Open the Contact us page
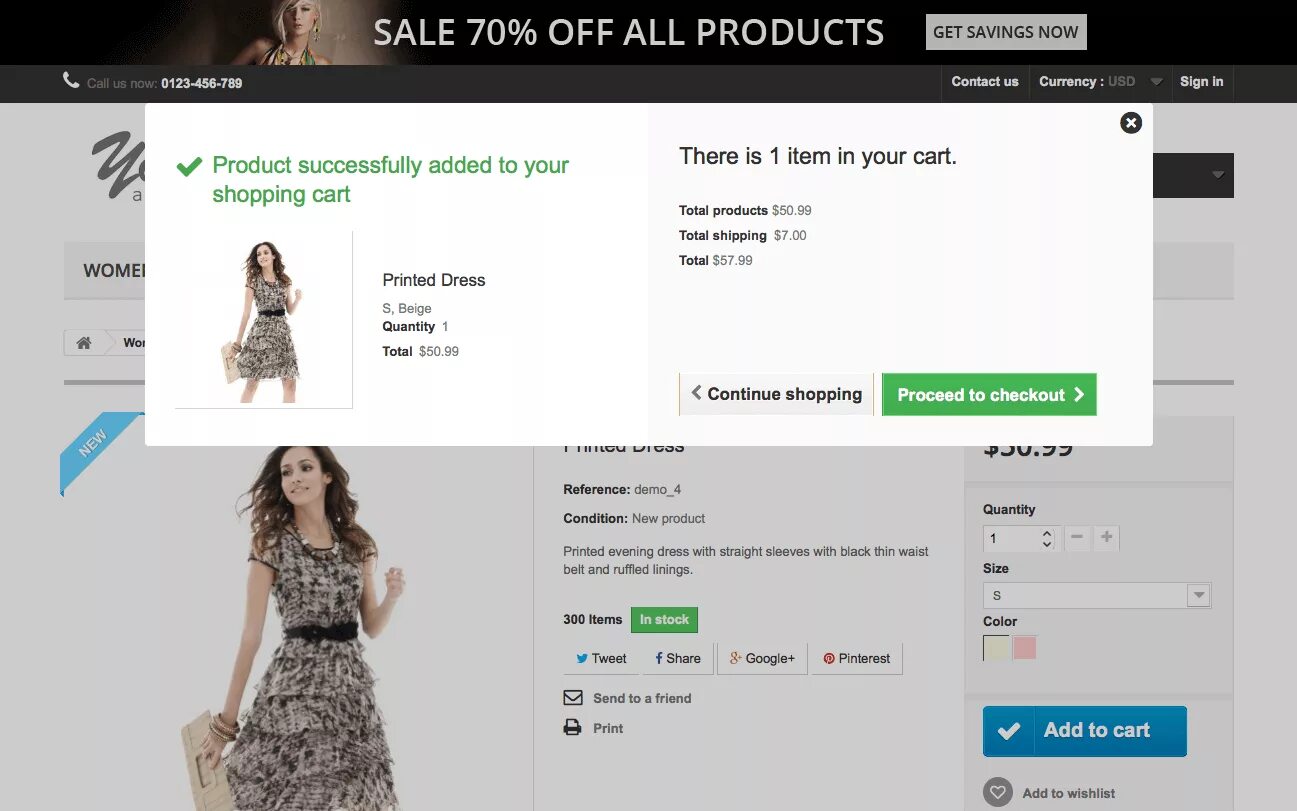This screenshot has height=811, width=1297. [x=985, y=82]
